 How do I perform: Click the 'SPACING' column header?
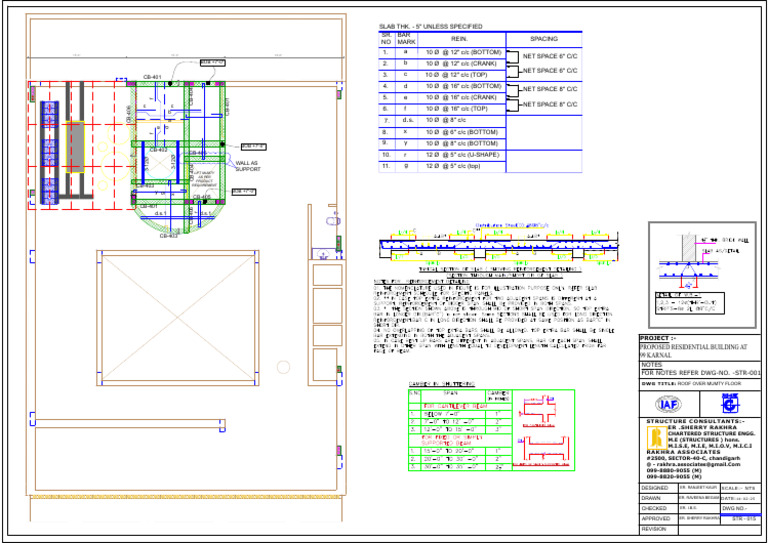tap(544, 39)
